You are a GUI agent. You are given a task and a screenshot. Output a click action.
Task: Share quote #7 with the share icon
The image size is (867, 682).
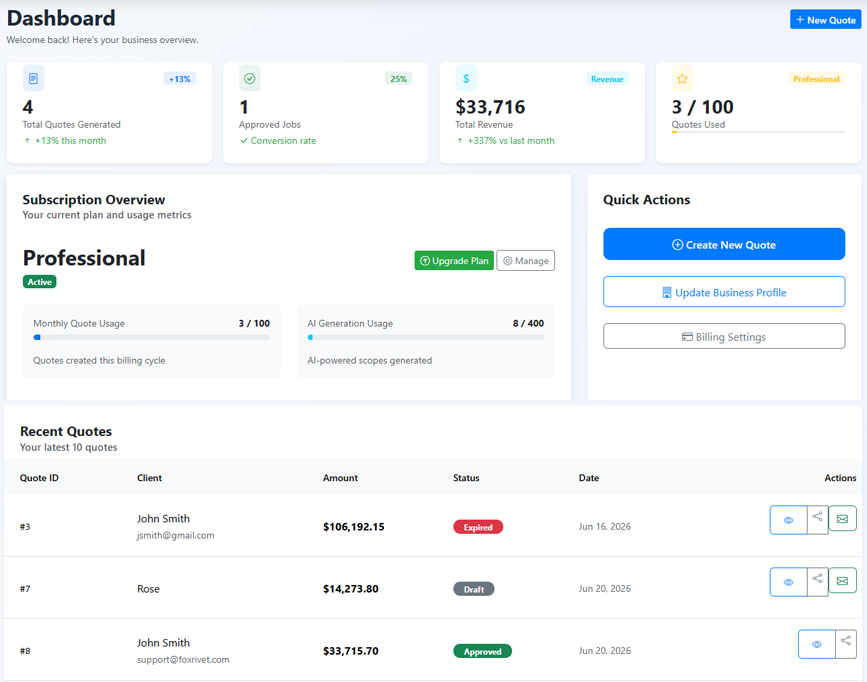tap(817, 582)
